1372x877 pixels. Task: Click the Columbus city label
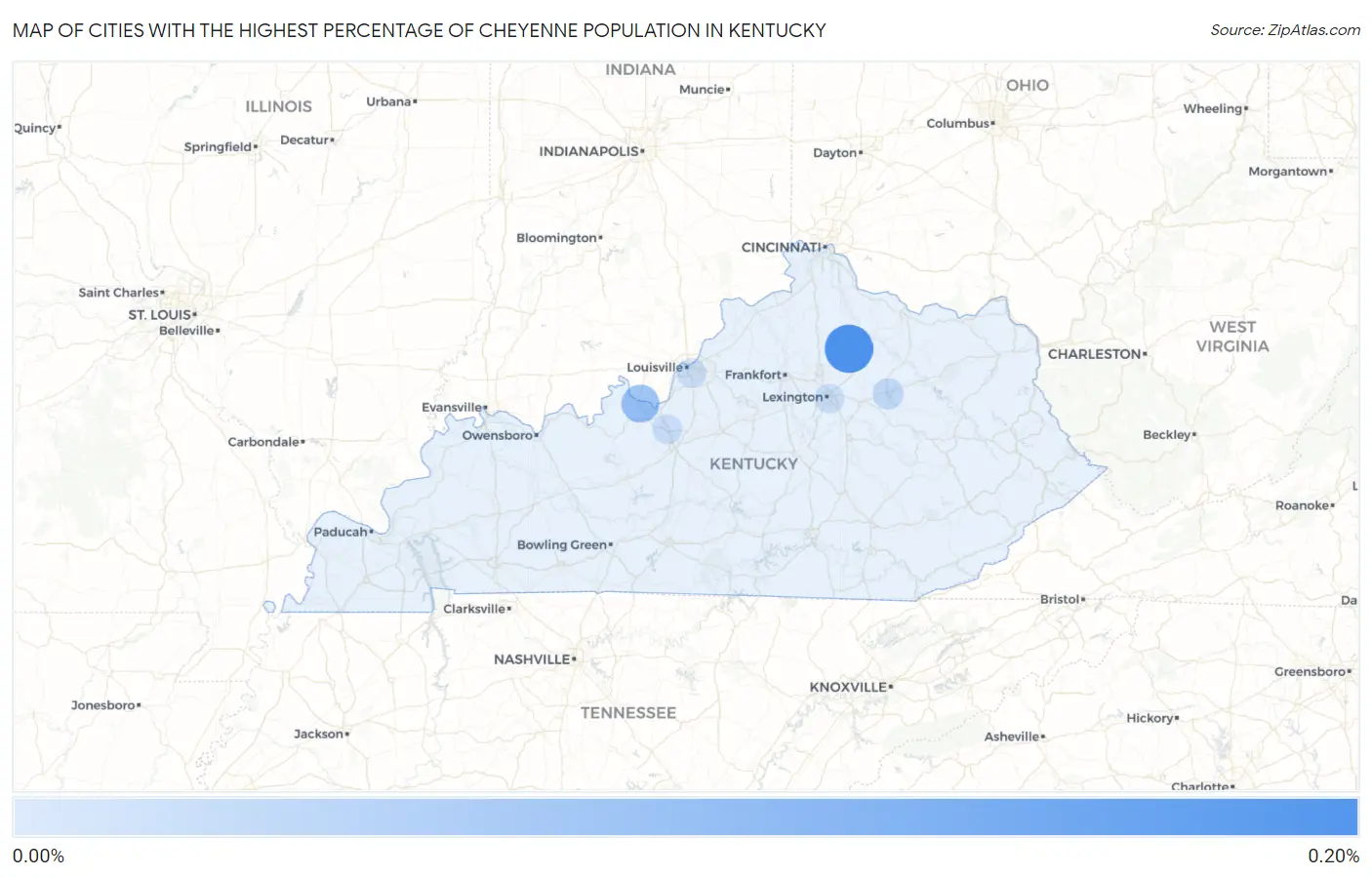click(958, 124)
